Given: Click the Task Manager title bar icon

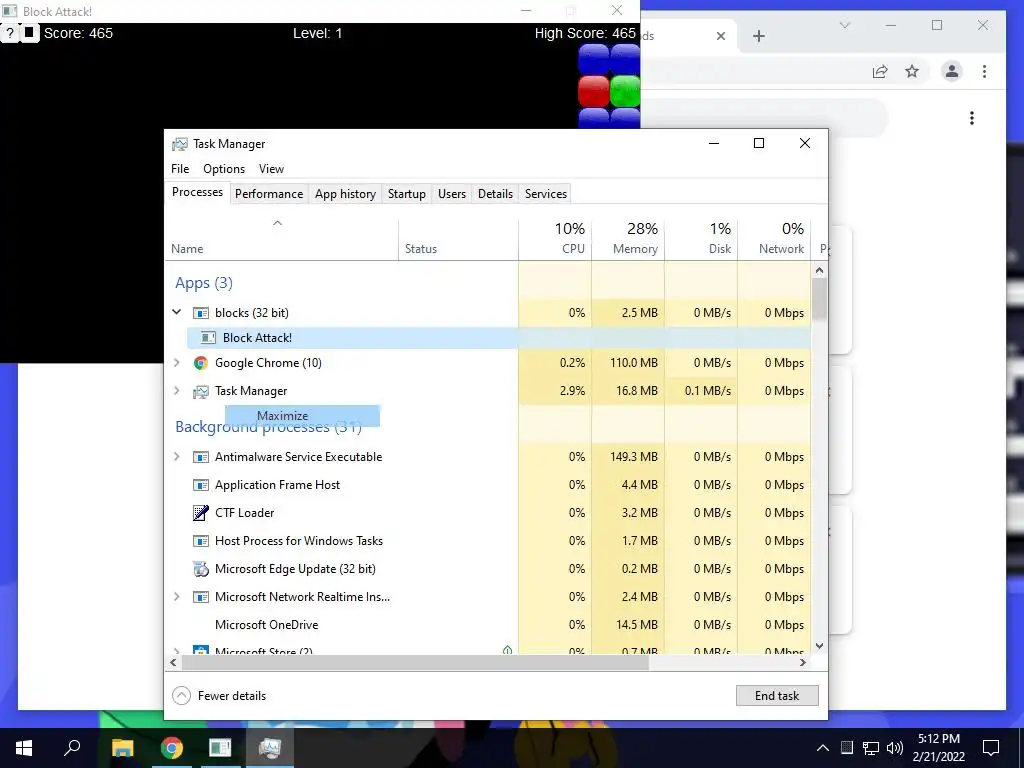Looking at the screenshot, I should click(180, 144).
